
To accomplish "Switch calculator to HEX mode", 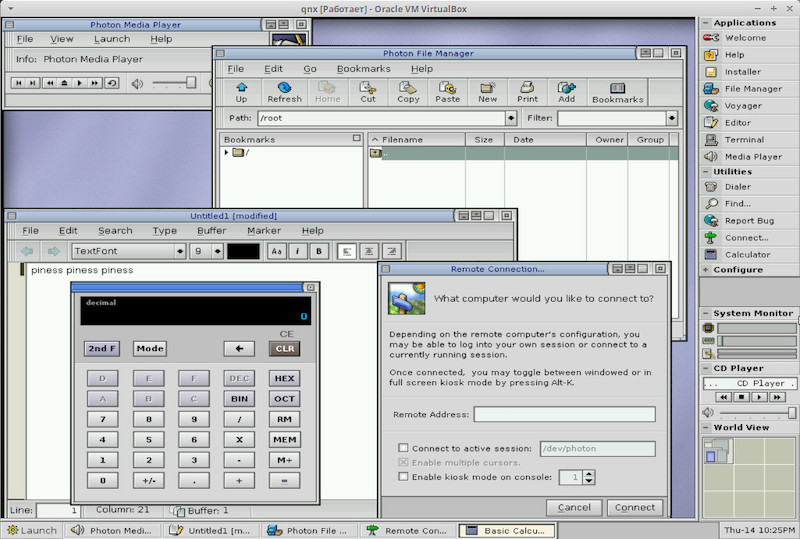I will [x=284, y=379].
